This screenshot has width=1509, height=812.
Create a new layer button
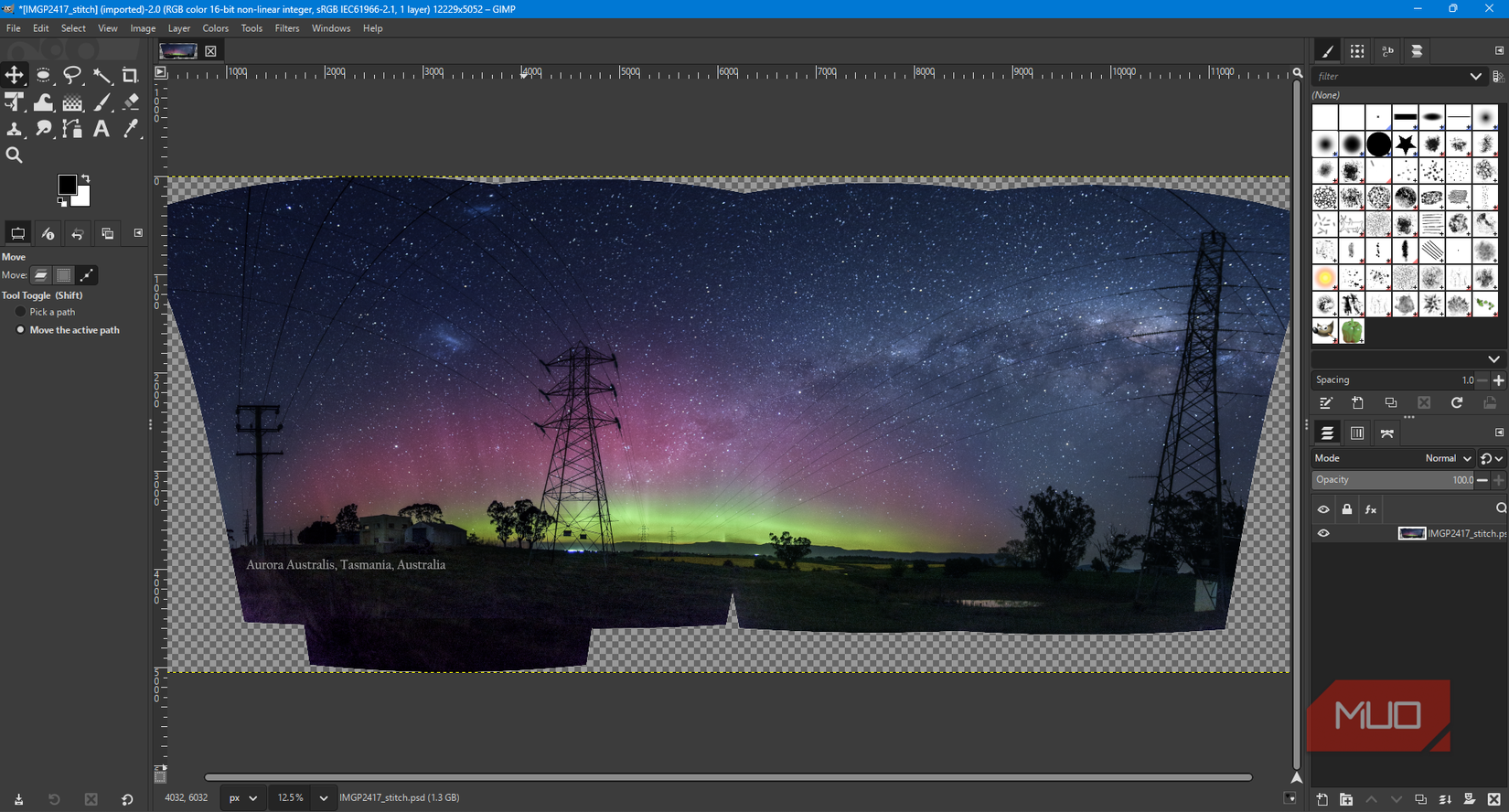point(1322,799)
